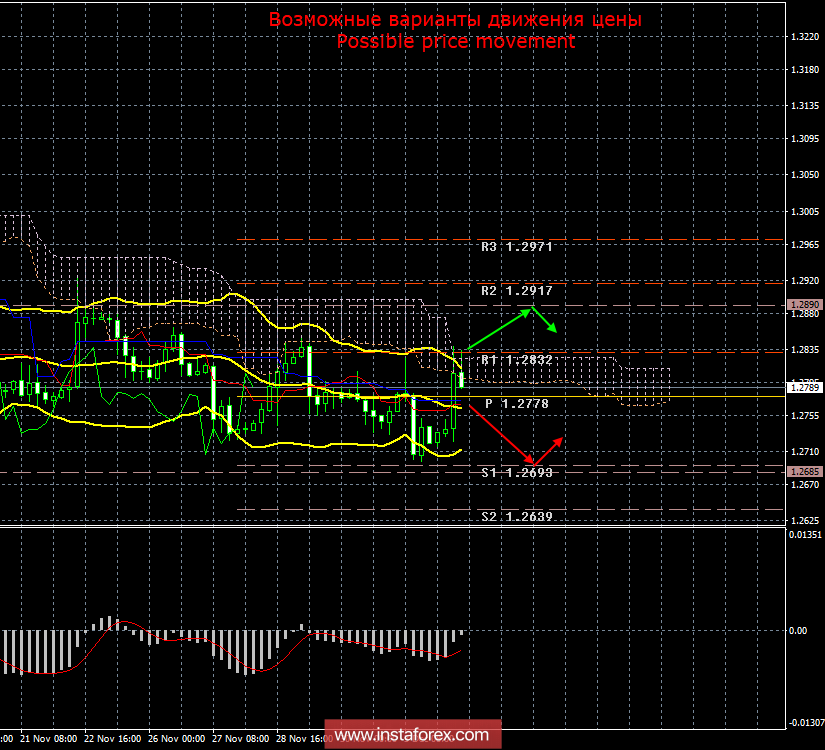The image size is (825, 750).
Task: Click the highlighted 1.2685 price level tag
Action: [x=805, y=472]
